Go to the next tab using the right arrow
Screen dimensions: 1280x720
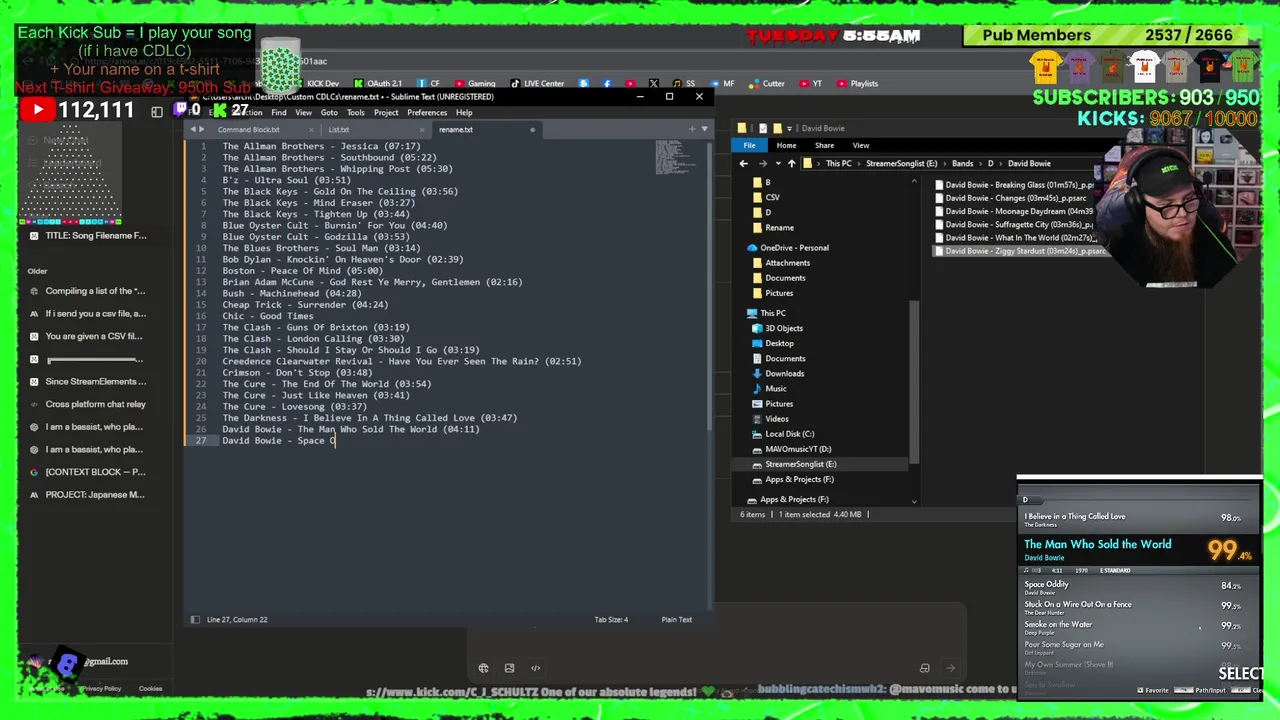[202, 129]
